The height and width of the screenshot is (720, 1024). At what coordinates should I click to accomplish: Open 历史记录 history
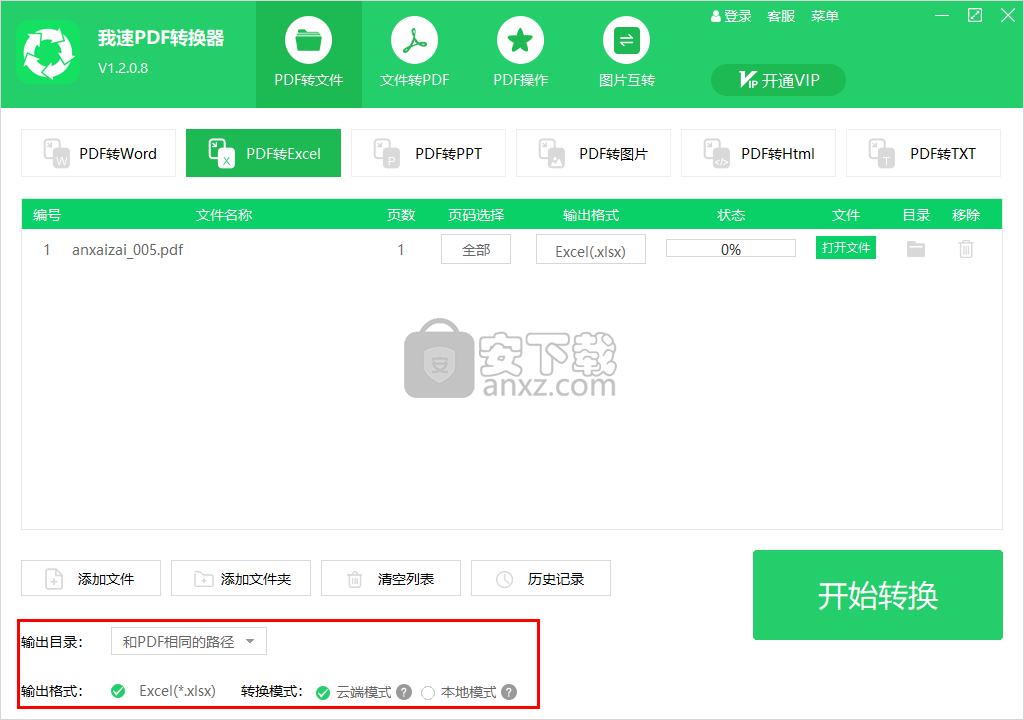coord(541,578)
